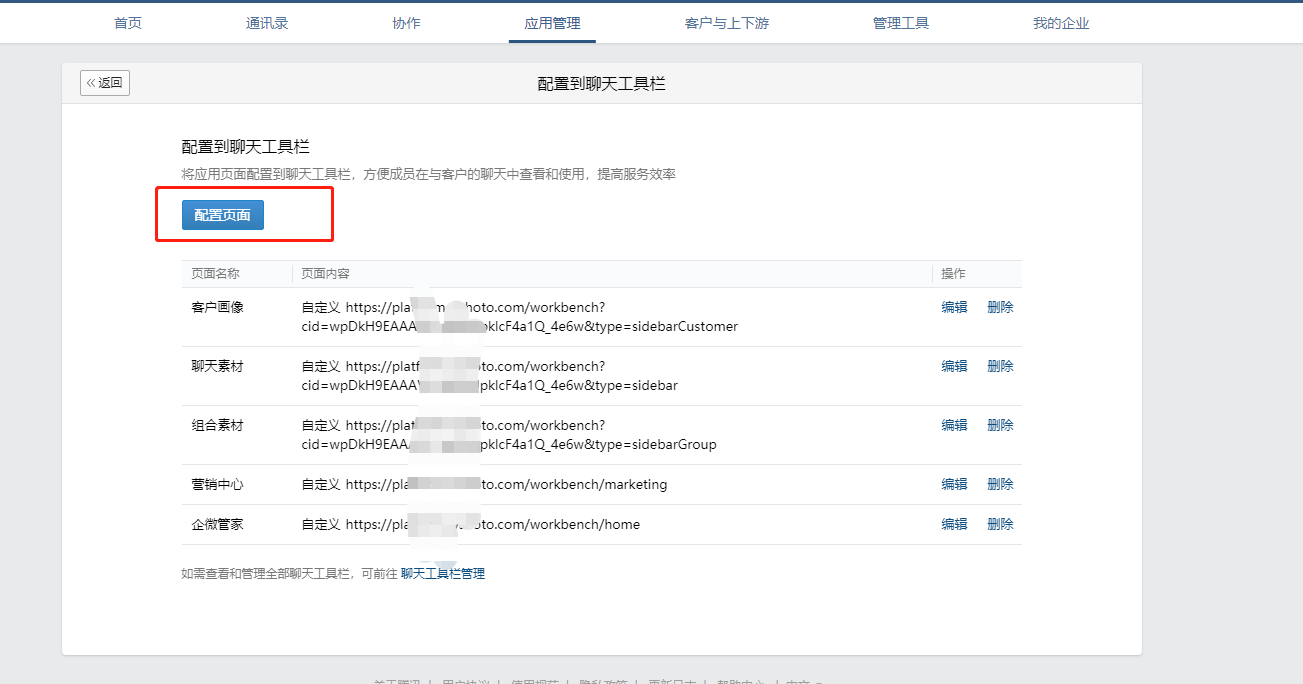Select the 营销中心 page name

point(217,484)
